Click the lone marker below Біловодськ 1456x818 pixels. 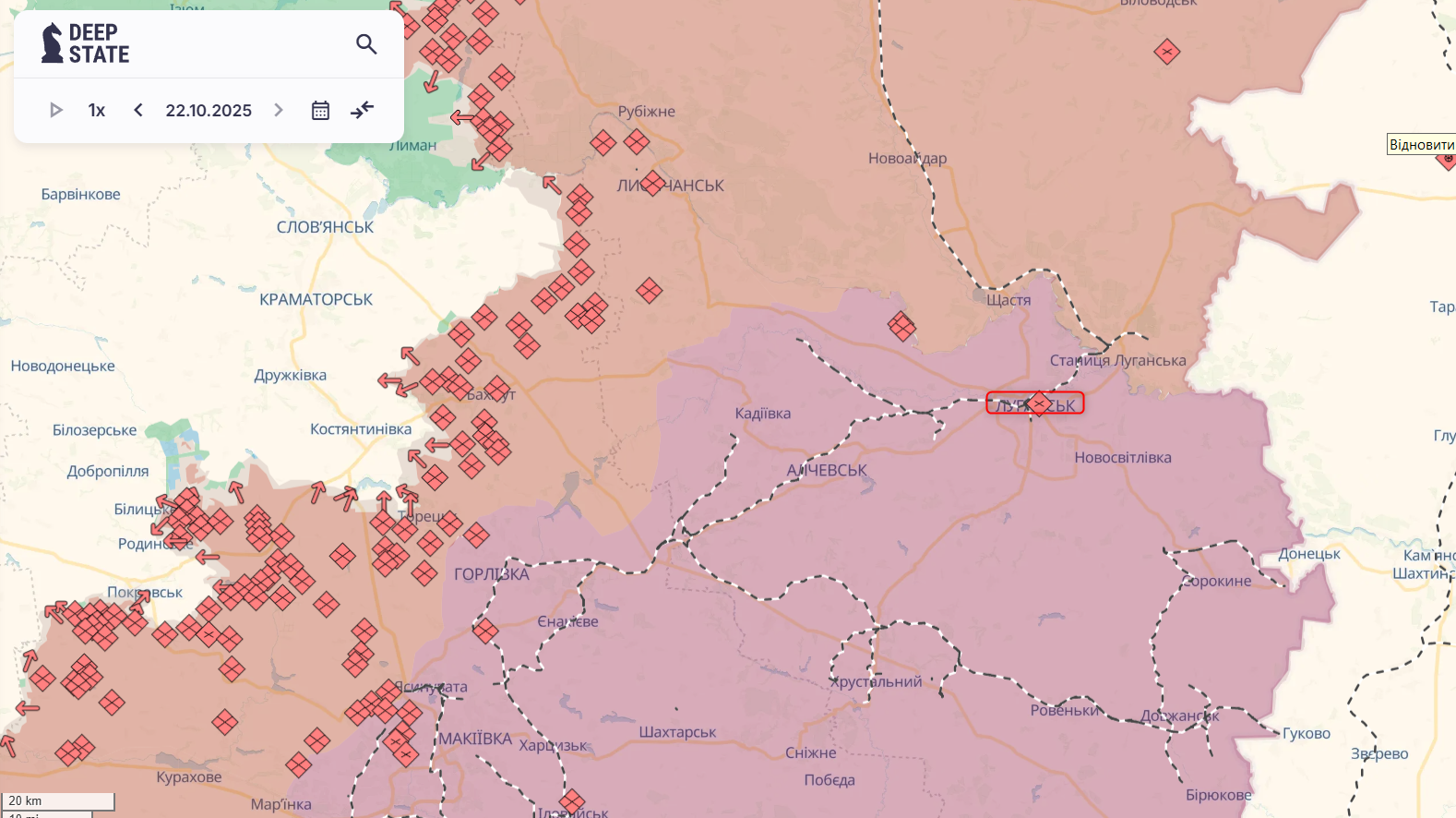click(1166, 52)
